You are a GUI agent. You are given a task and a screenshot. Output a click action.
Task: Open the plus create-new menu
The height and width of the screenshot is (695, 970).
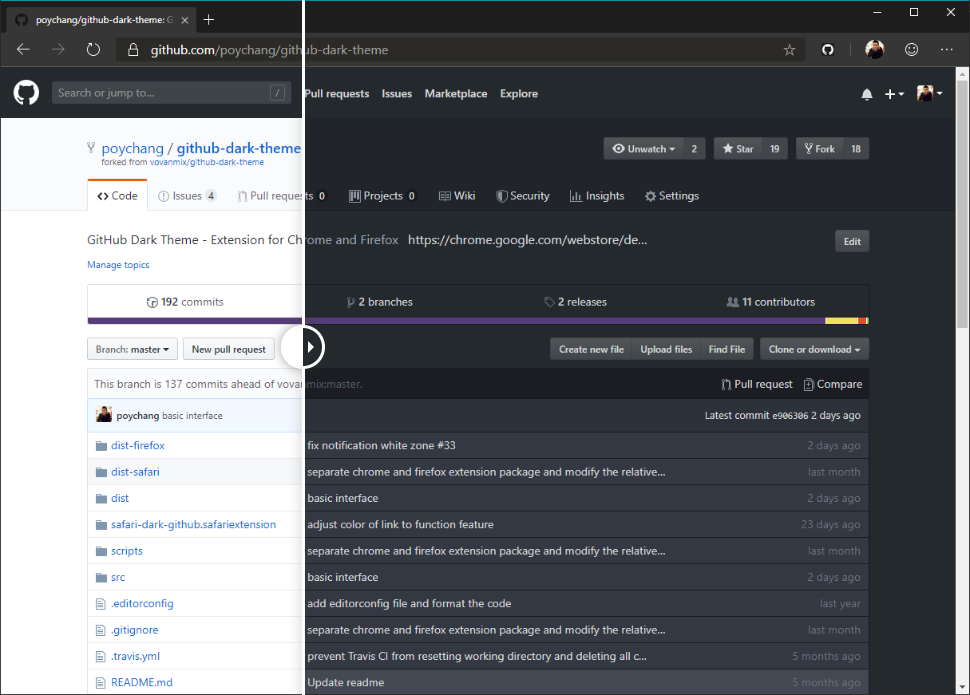pos(894,94)
